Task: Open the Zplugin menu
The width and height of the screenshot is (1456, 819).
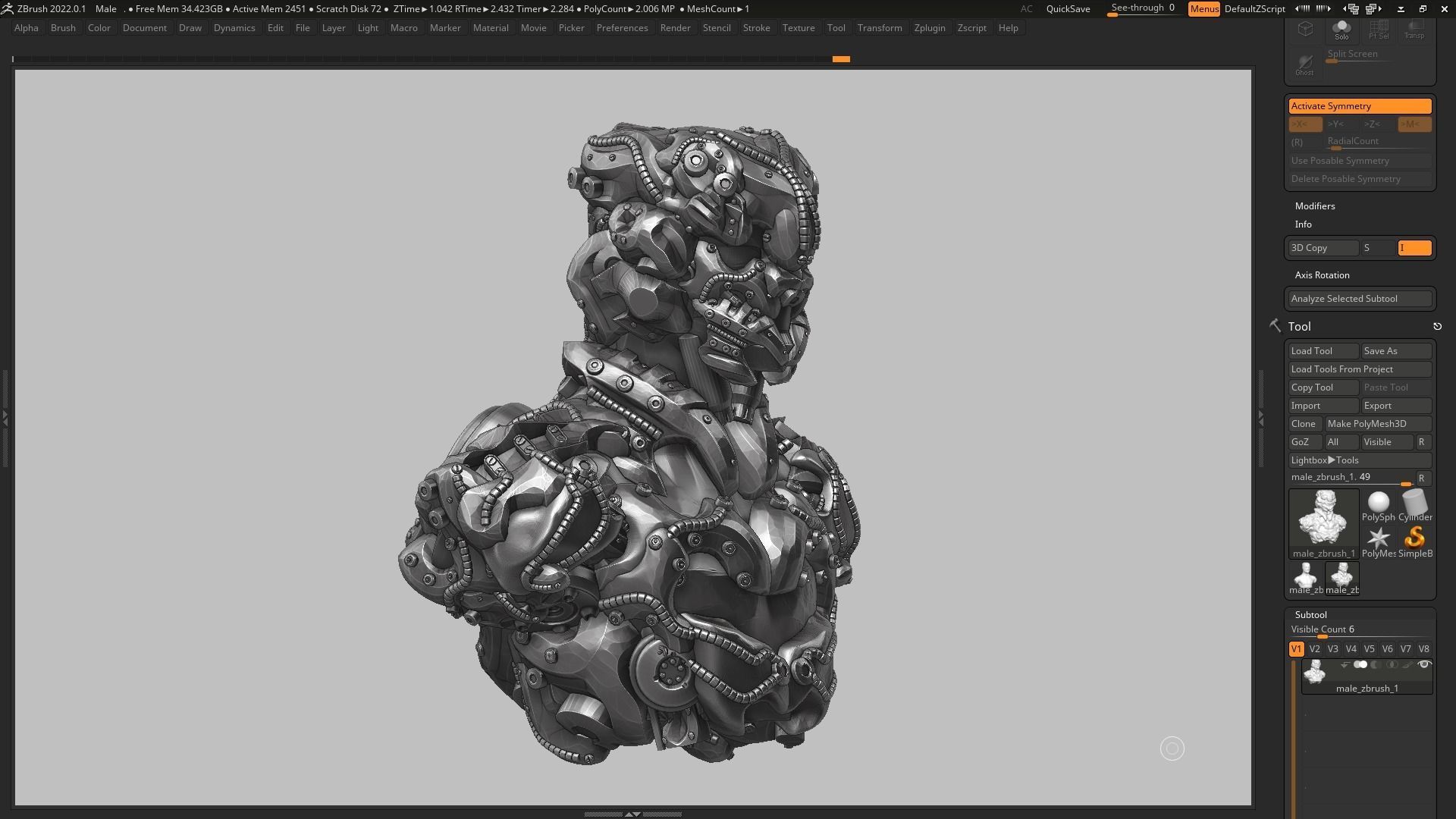Action: point(929,28)
